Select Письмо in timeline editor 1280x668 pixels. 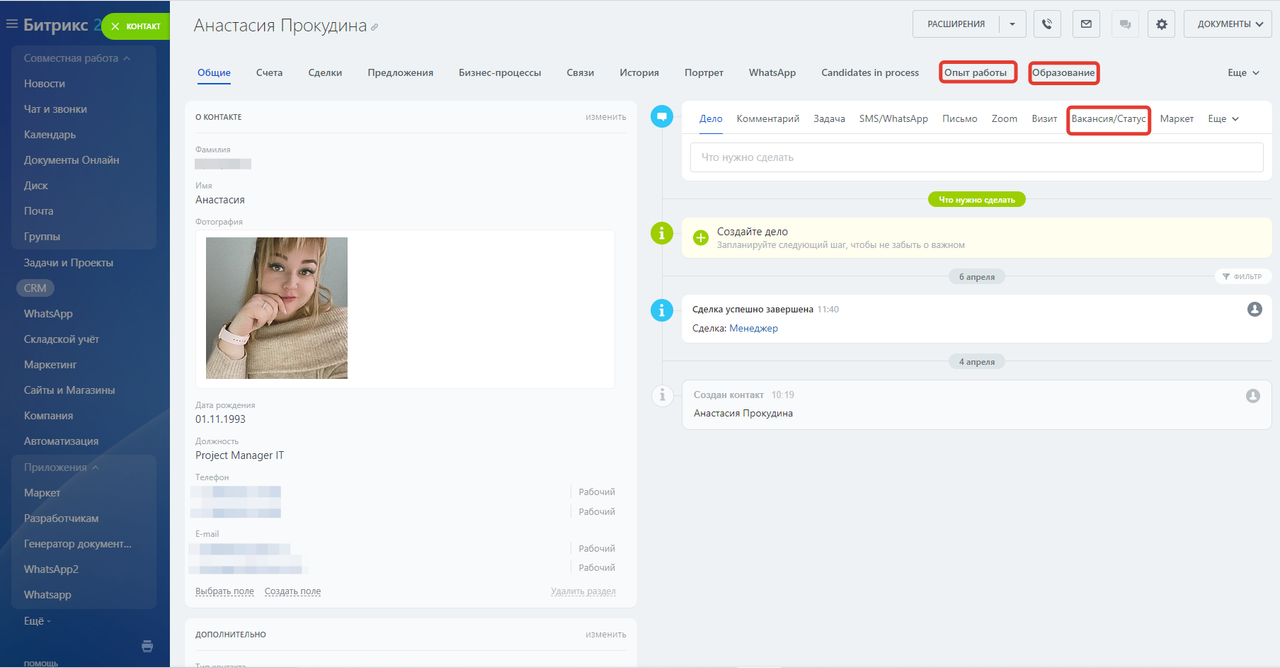click(960, 119)
